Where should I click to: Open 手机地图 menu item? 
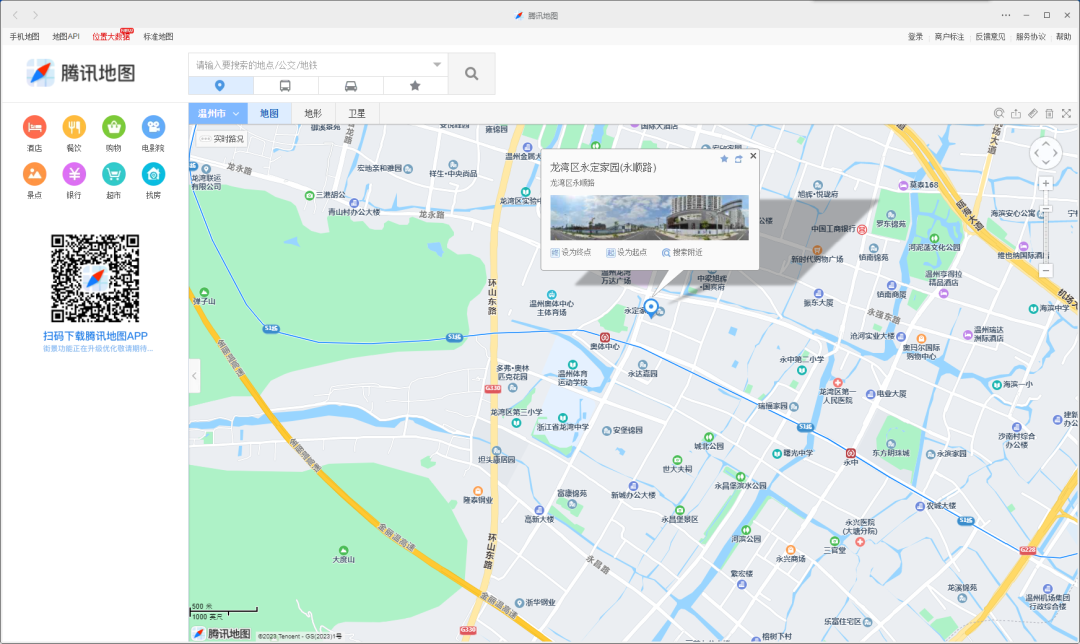(24, 37)
